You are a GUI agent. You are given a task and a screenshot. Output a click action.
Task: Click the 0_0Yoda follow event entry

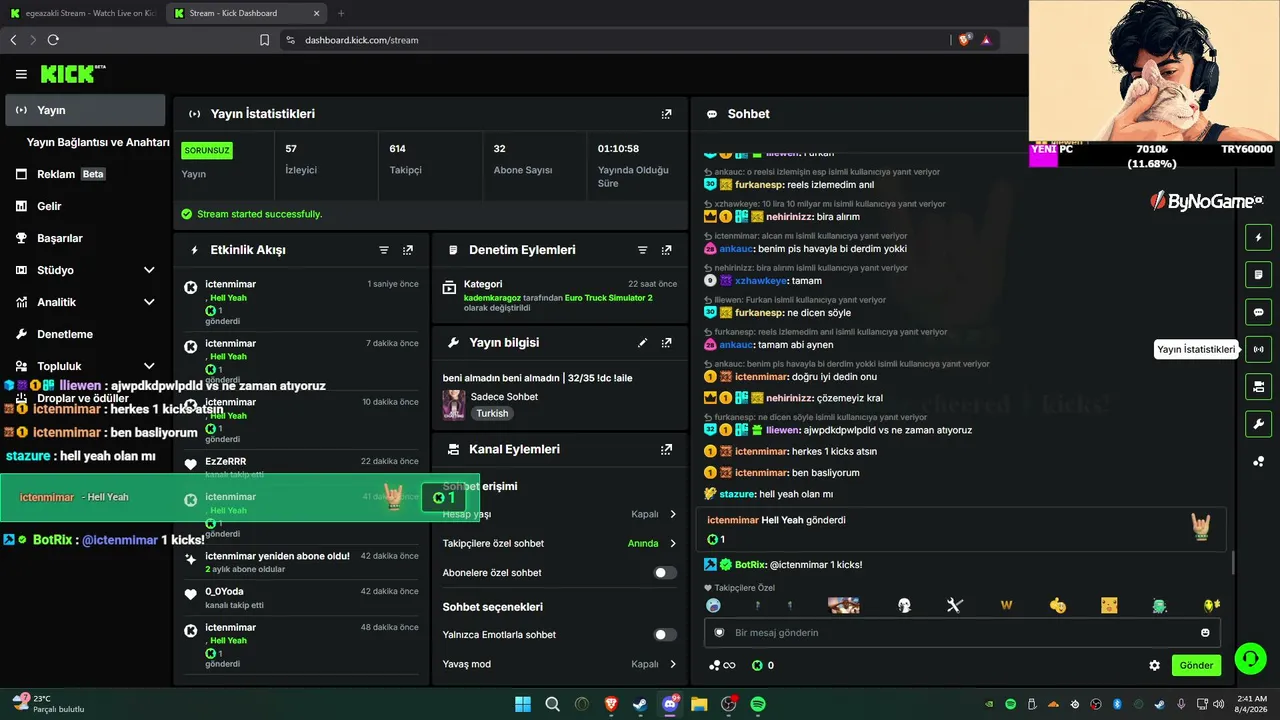(303, 597)
